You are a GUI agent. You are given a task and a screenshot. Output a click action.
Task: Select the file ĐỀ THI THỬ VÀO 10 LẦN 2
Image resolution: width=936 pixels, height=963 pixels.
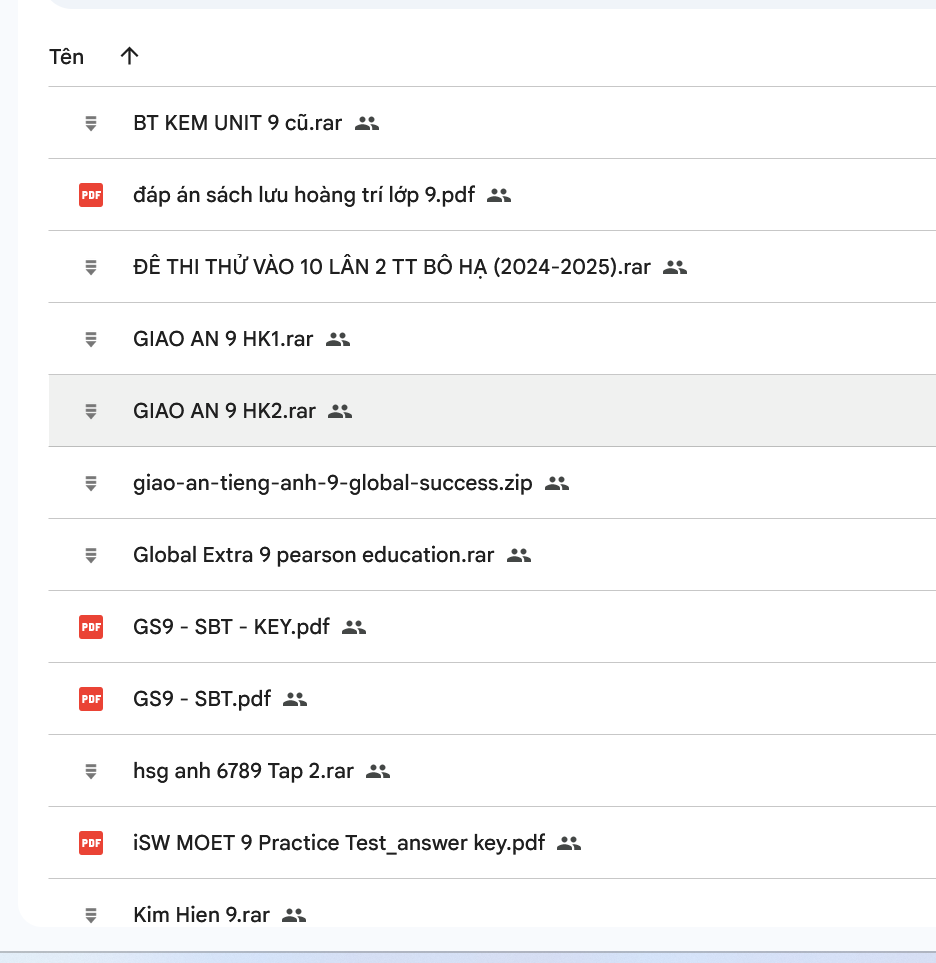click(391, 267)
